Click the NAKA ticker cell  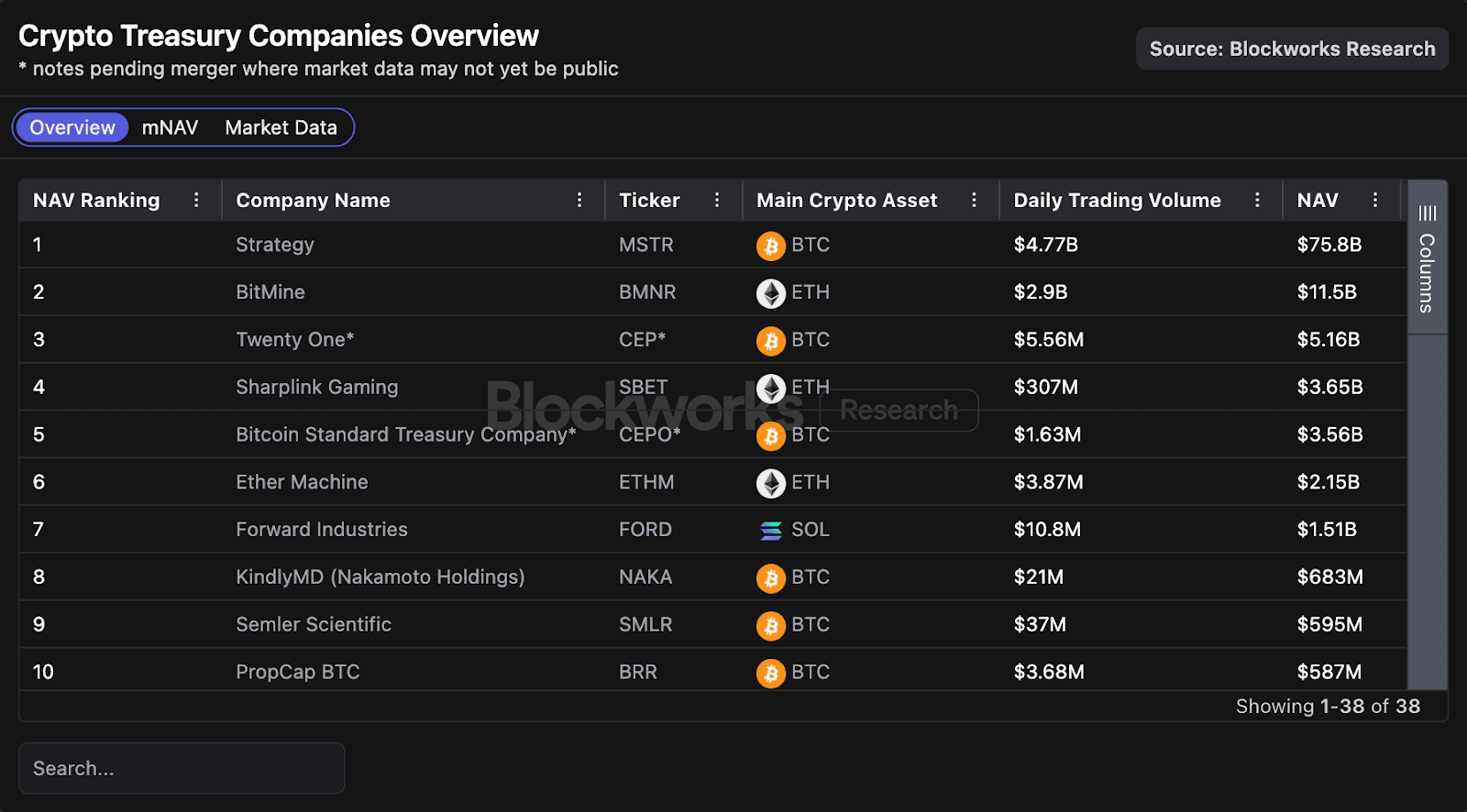point(645,577)
